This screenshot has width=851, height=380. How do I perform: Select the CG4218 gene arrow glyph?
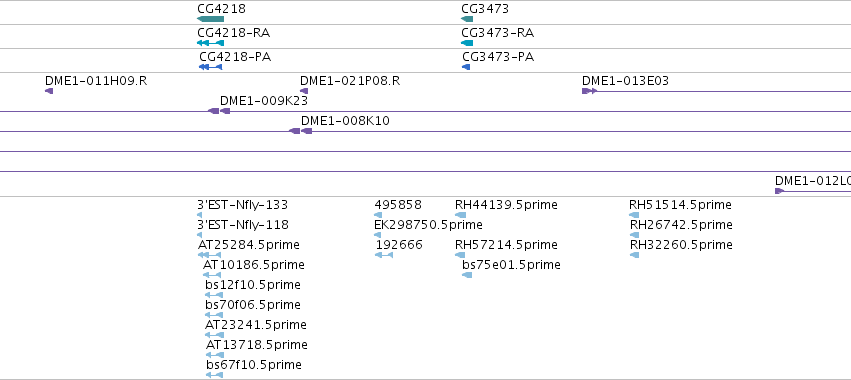point(211,19)
